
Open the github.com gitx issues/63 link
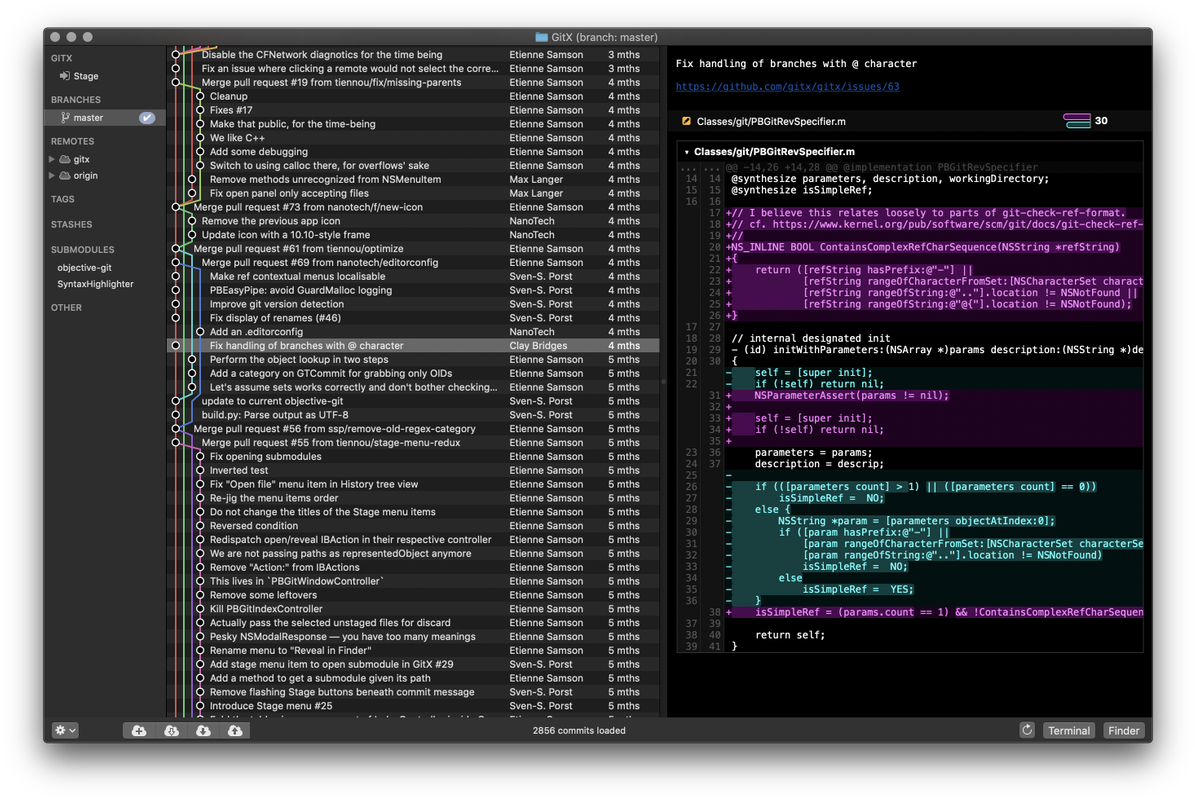click(787, 86)
